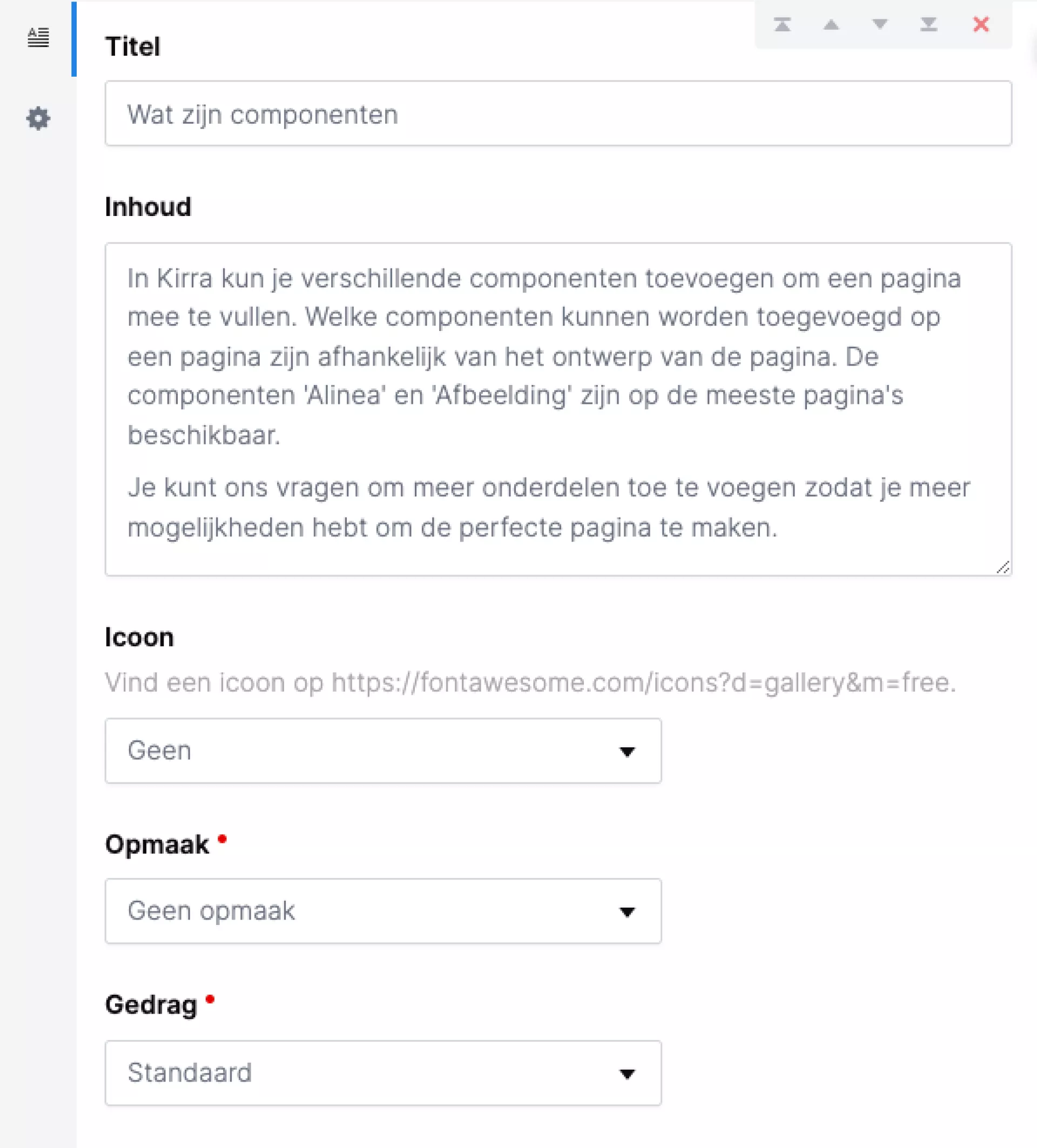Click the Titel field label

tap(133, 46)
